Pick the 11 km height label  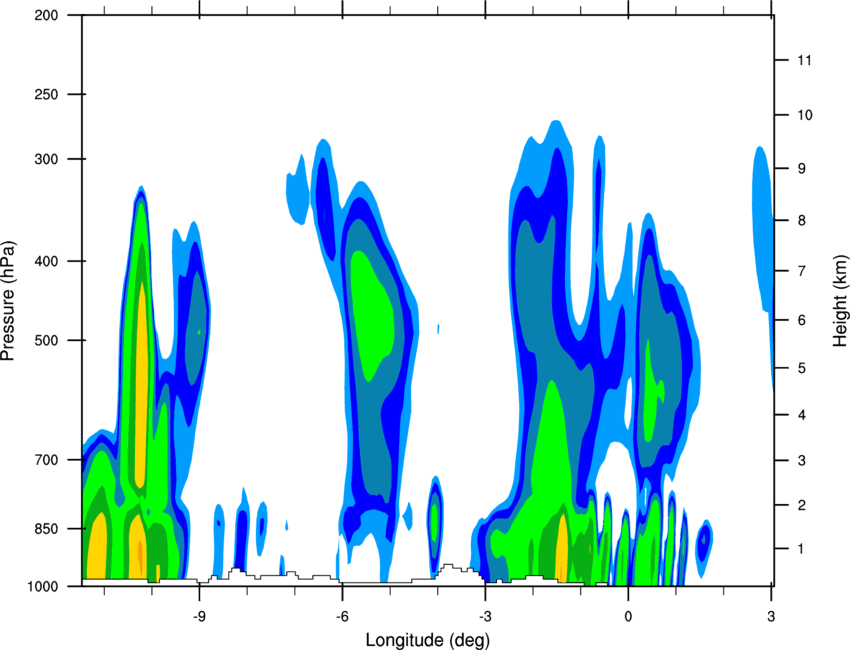point(804,60)
